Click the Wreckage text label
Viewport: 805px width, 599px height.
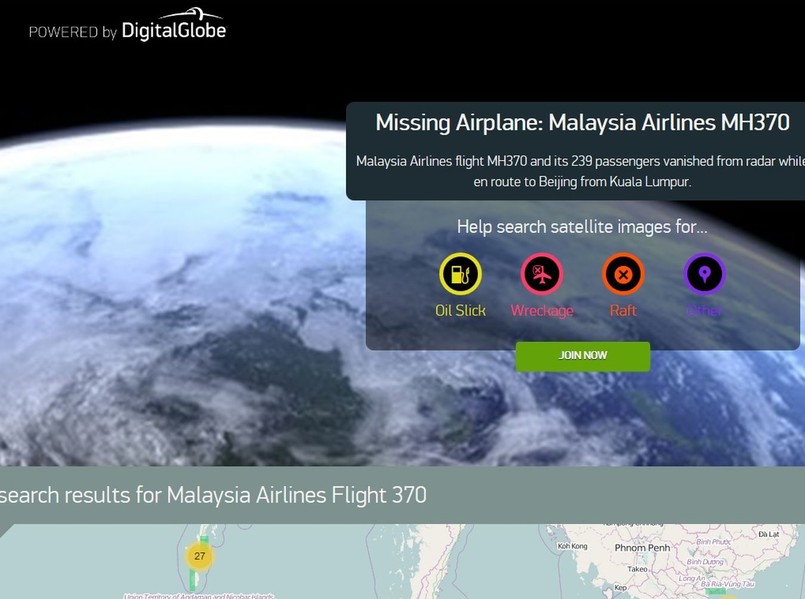[x=542, y=311]
